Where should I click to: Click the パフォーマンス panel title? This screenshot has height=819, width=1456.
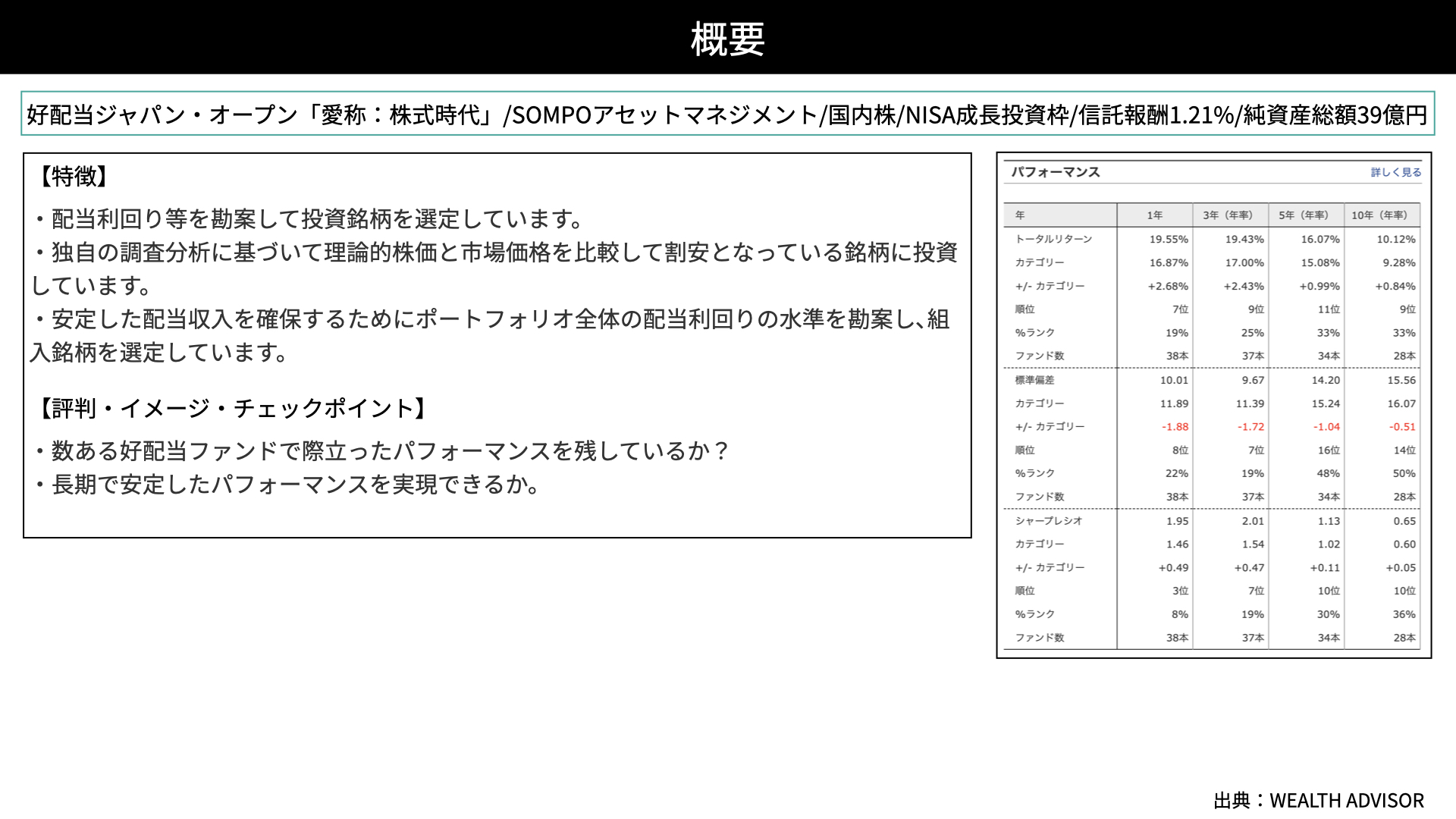pyautogui.click(x=1055, y=172)
